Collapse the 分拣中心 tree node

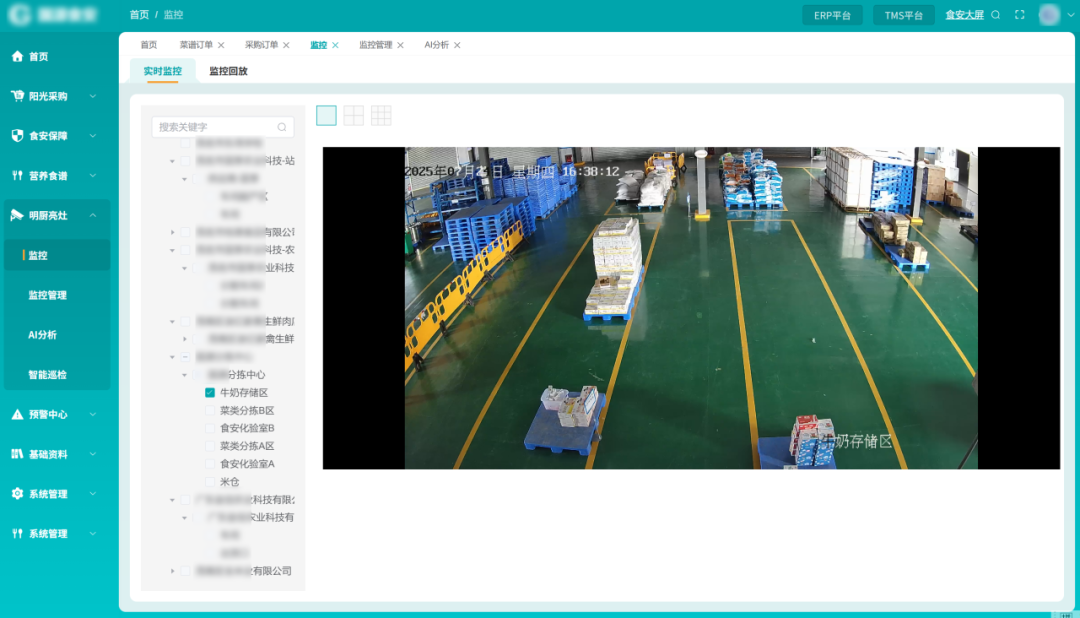pos(185,375)
